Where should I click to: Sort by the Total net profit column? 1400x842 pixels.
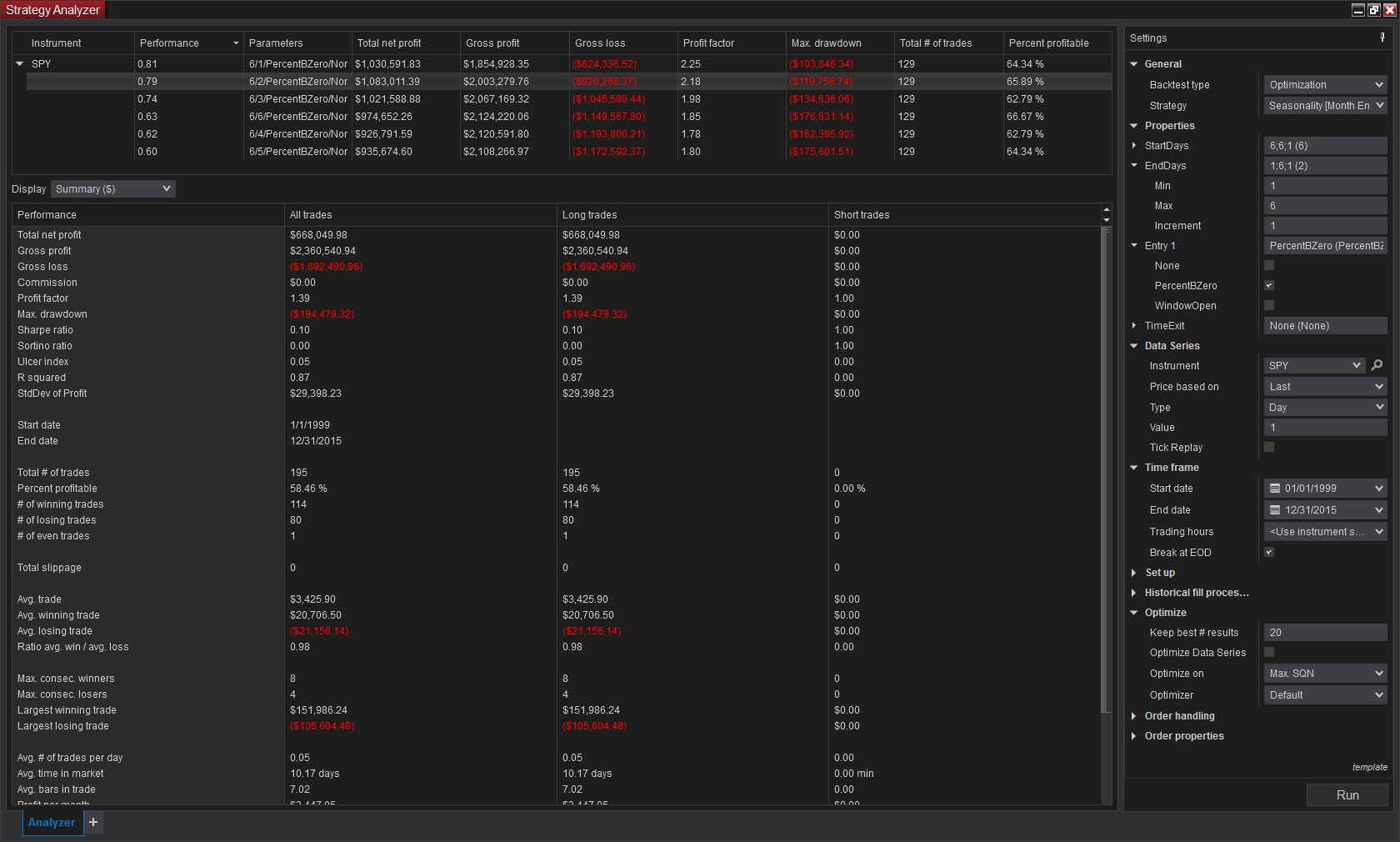coord(406,43)
